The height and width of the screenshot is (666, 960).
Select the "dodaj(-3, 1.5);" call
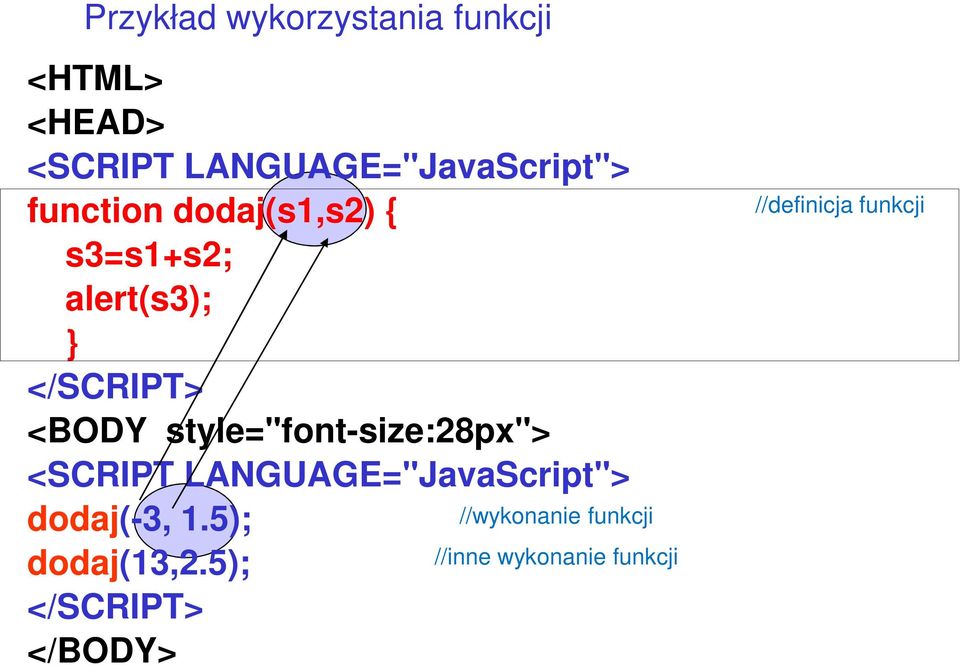140,519
